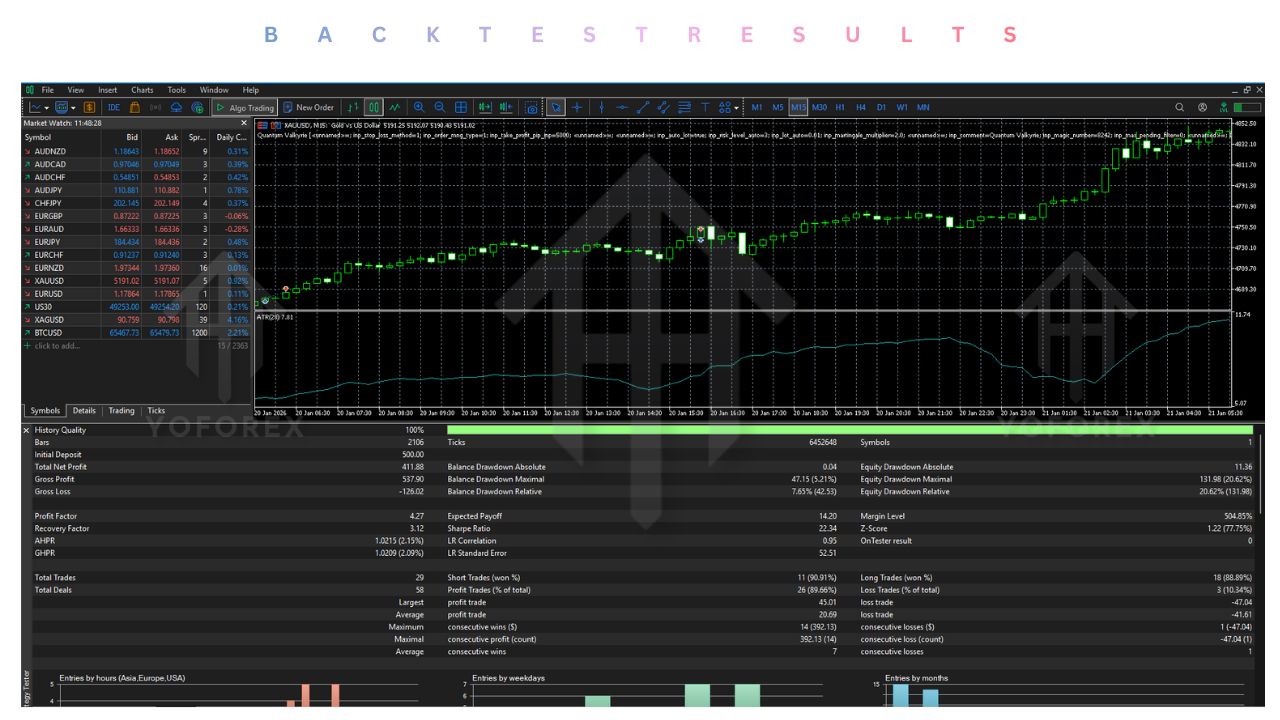Screen dimensions: 1280x720
Task: Open the MetaEditor via the IDE icon
Action: tap(114, 107)
